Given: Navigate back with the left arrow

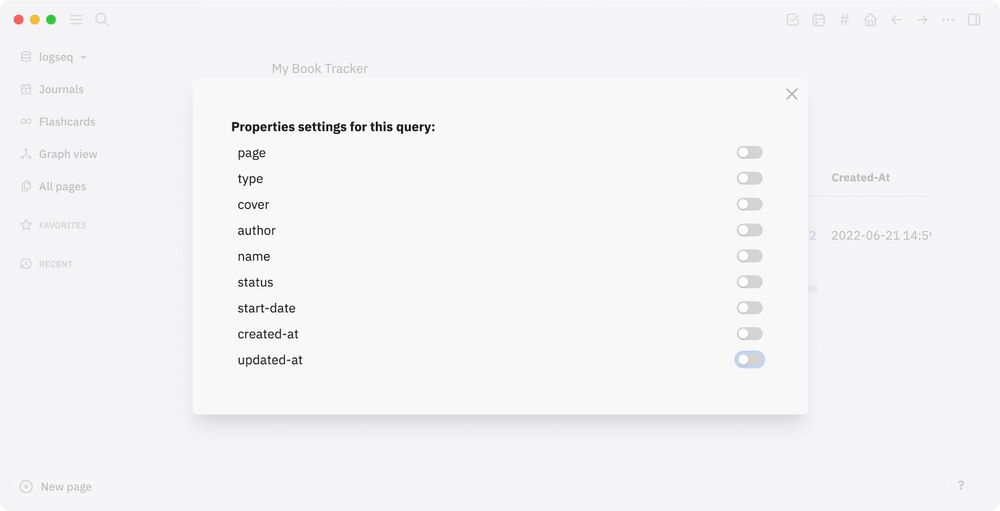Looking at the screenshot, I should 896,20.
